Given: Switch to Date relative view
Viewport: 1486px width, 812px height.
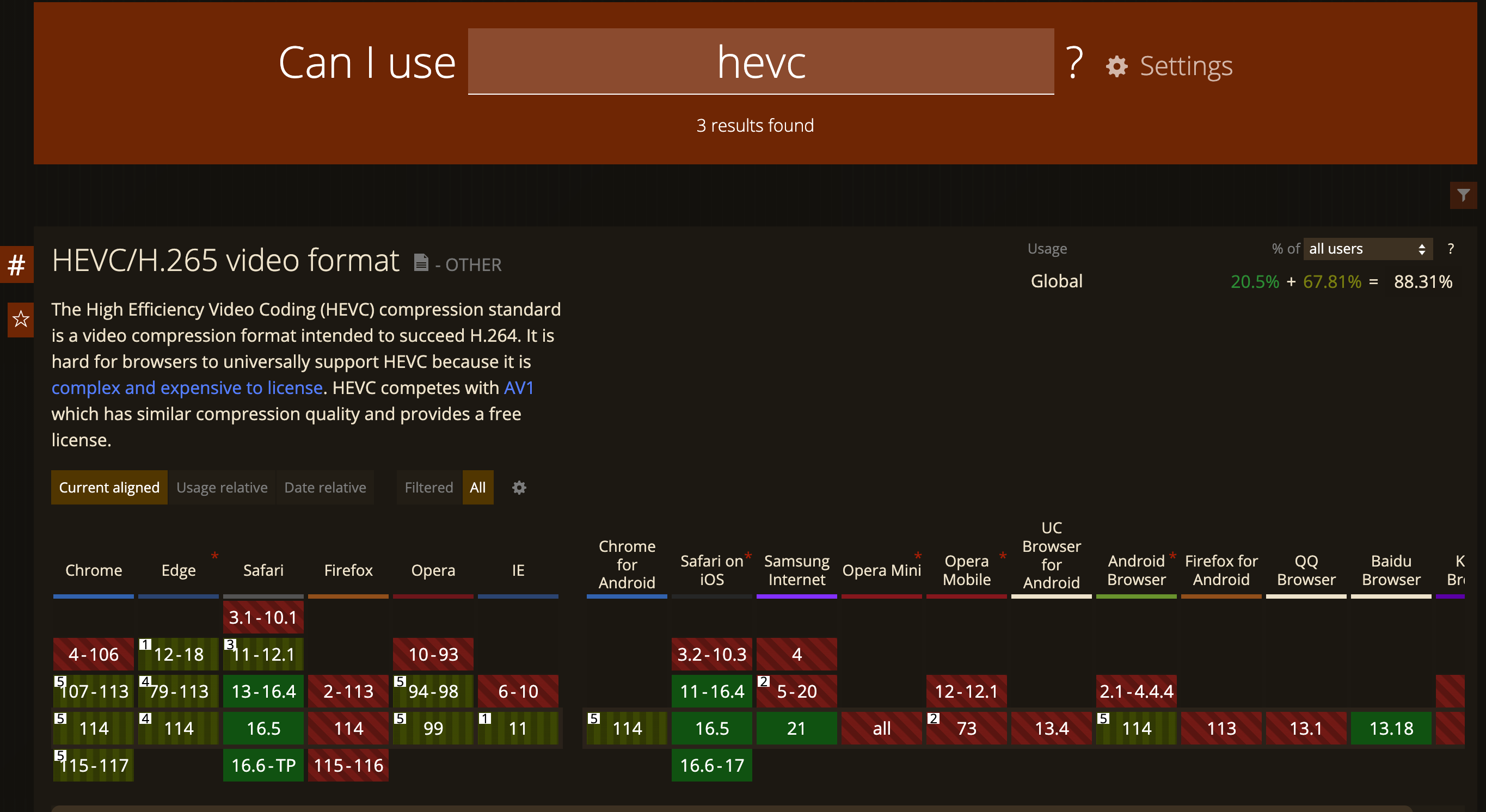Looking at the screenshot, I should pyautogui.click(x=326, y=487).
